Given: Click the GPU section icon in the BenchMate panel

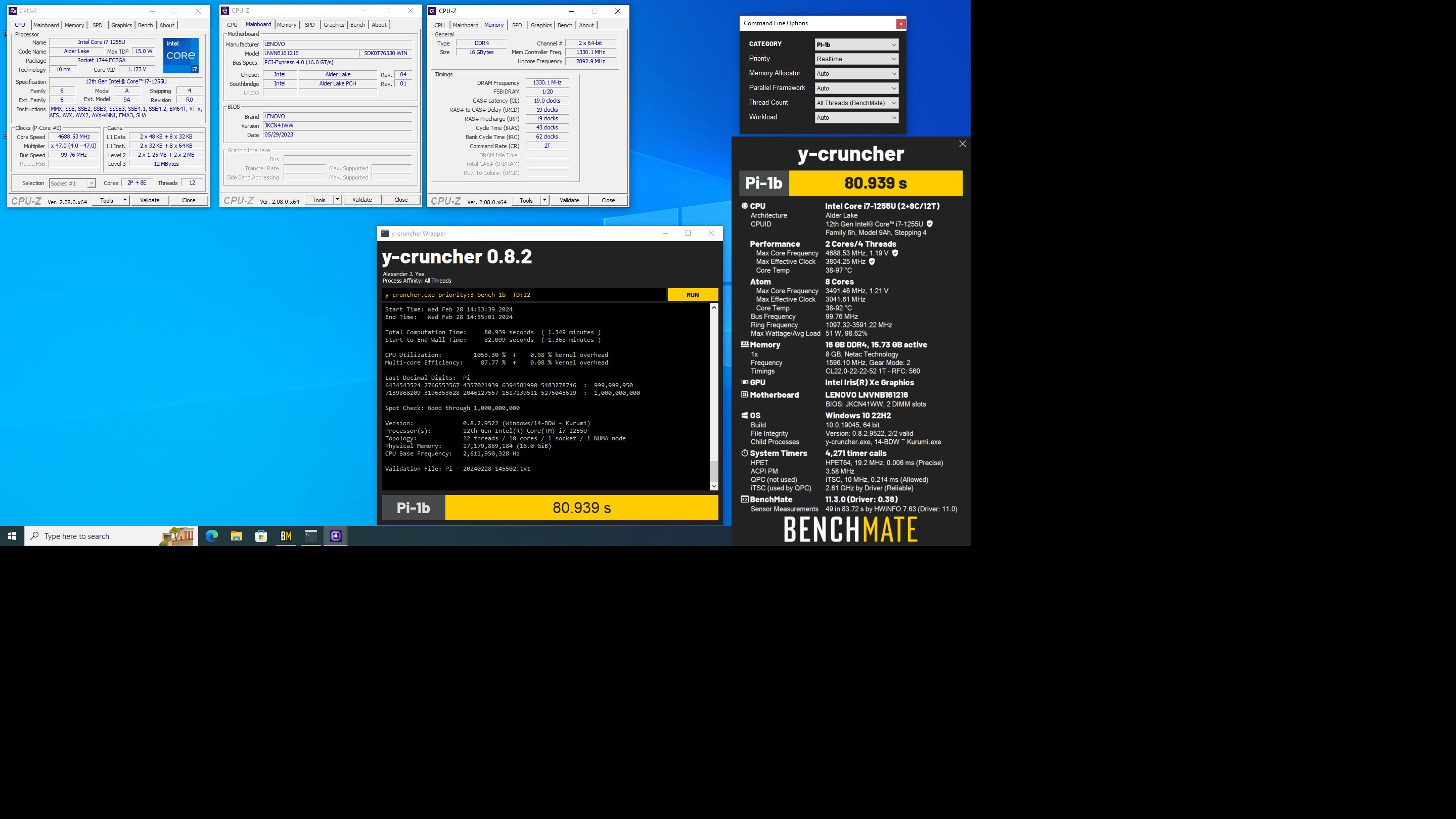Looking at the screenshot, I should click(745, 383).
